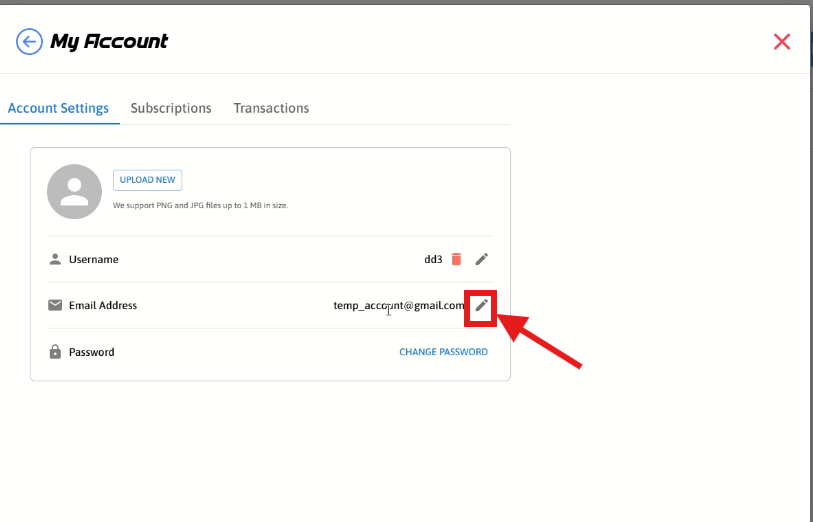Select the username value dd3

pyautogui.click(x=433, y=259)
